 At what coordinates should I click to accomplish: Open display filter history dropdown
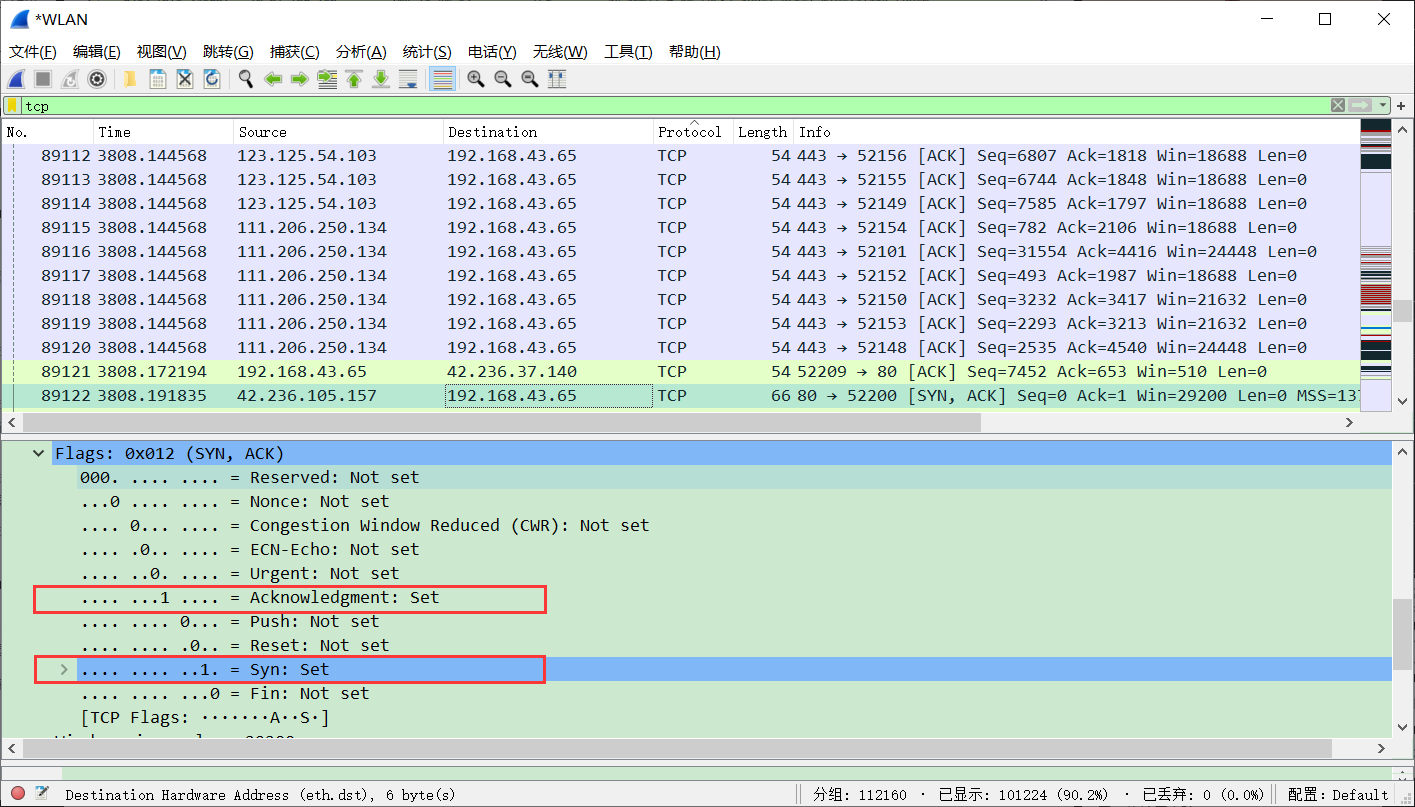[x=1383, y=105]
